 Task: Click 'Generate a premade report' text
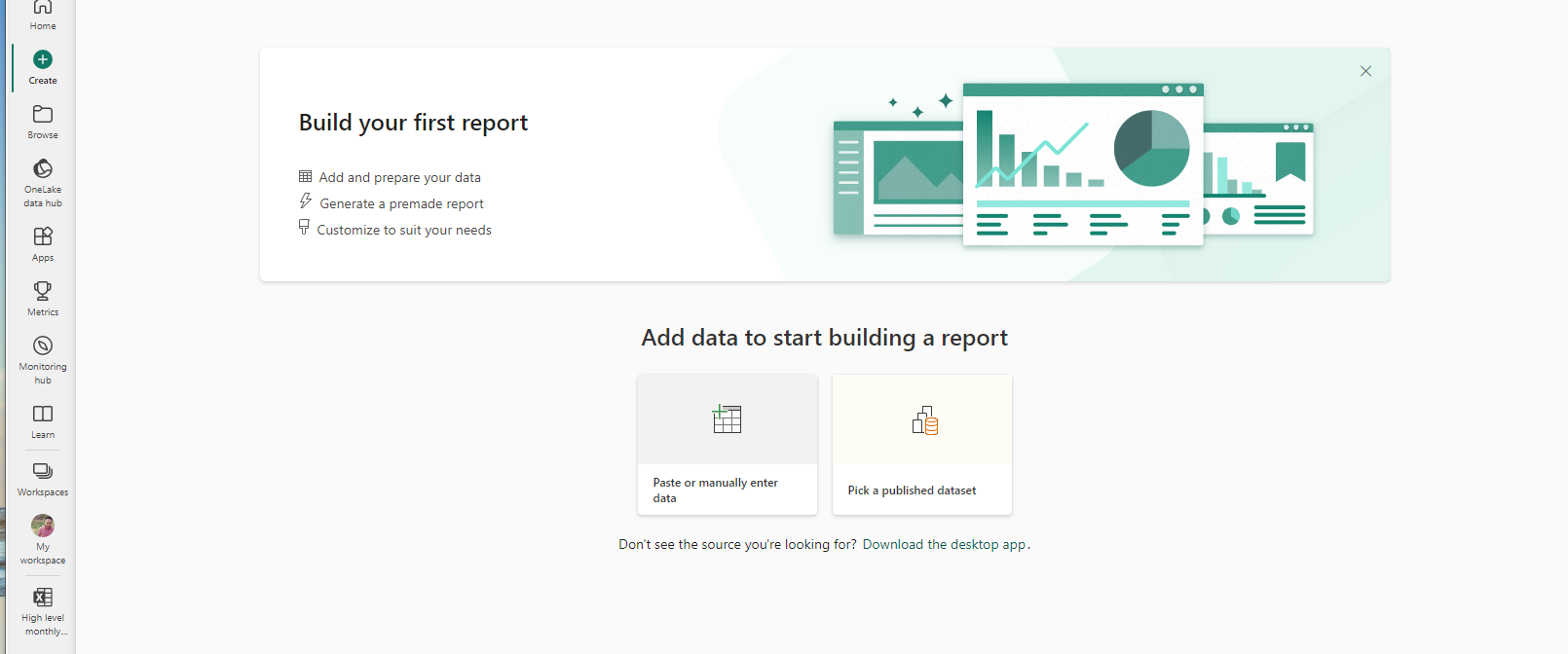click(402, 203)
